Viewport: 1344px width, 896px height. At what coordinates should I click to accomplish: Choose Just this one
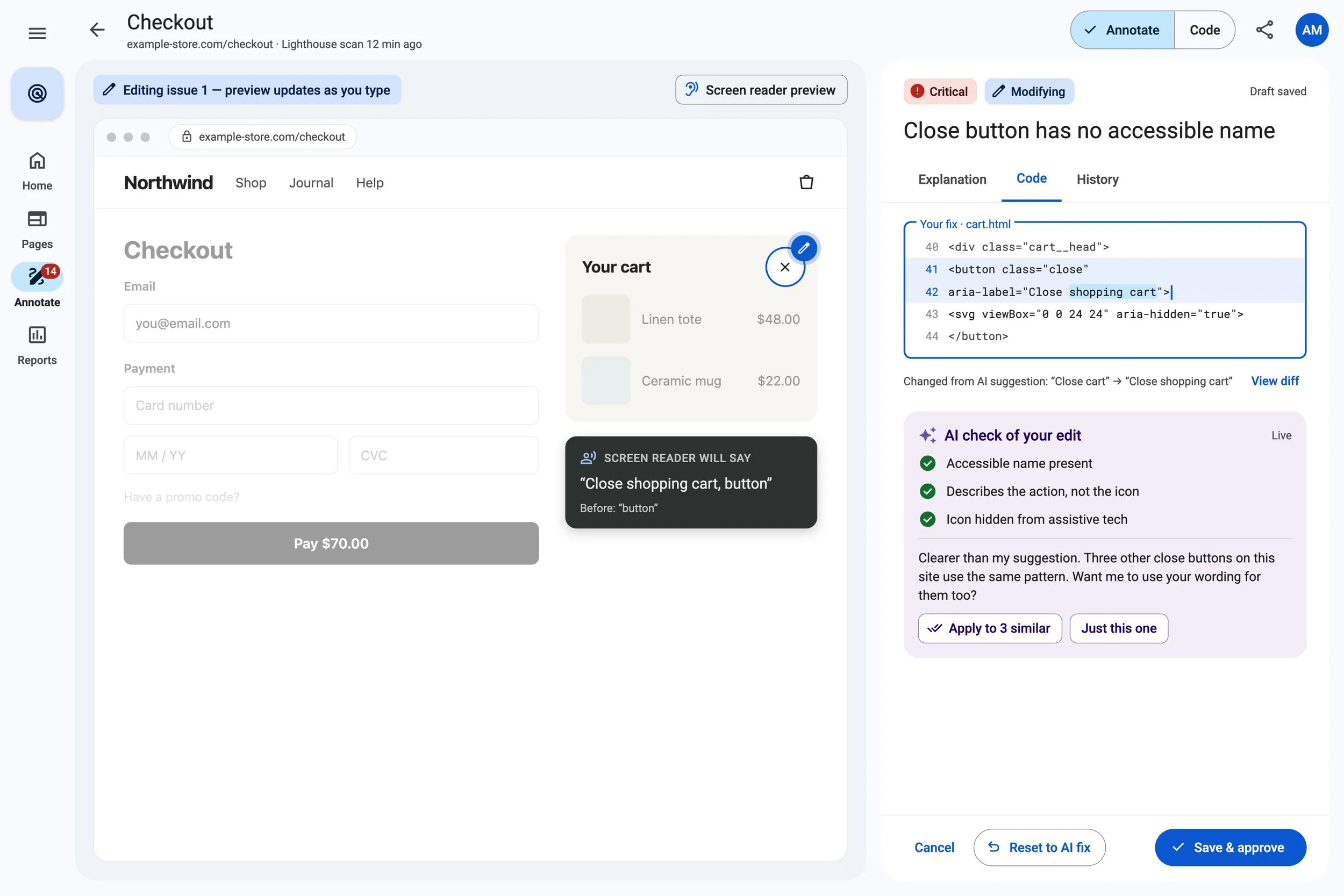click(1118, 628)
